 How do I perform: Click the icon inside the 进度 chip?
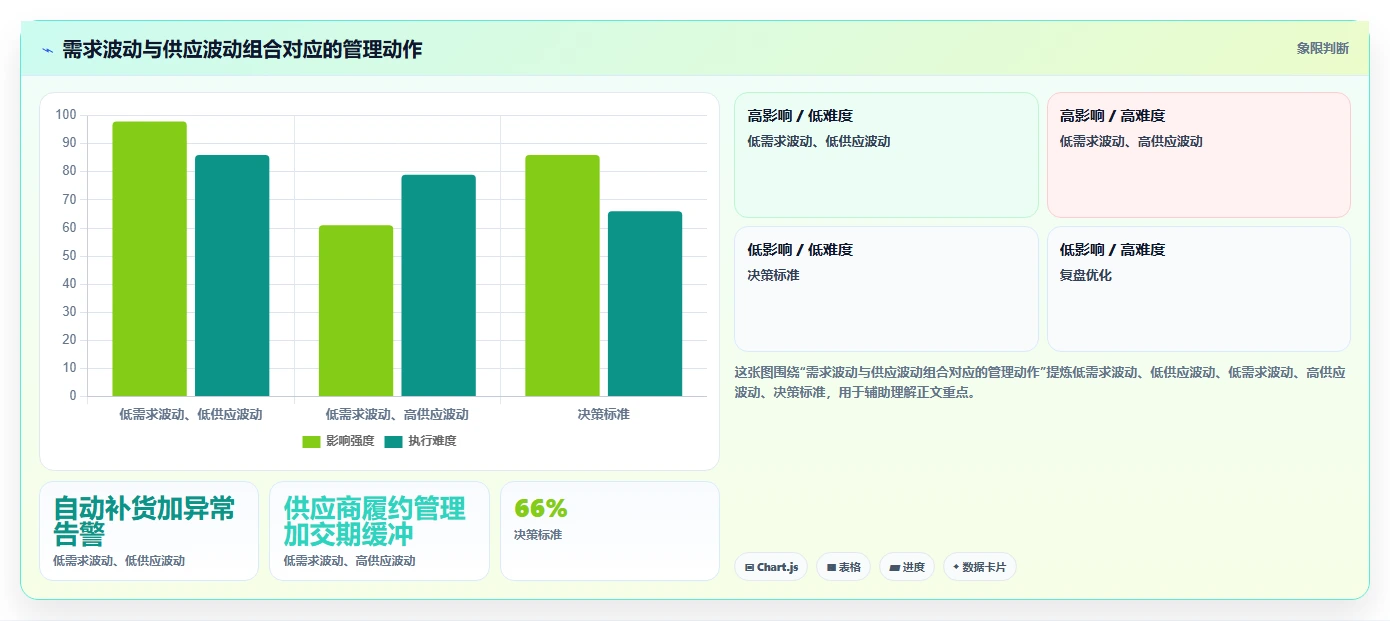click(894, 567)
